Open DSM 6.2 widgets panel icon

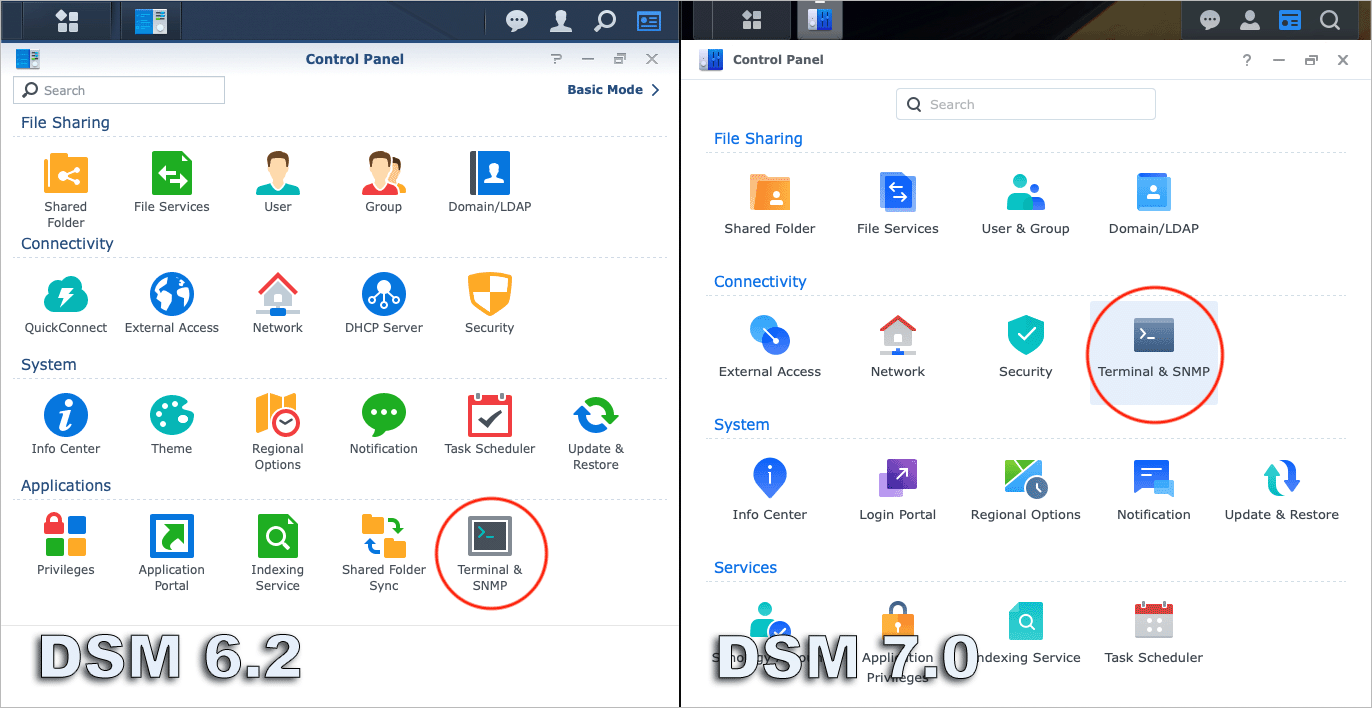[x=649, y=20]
